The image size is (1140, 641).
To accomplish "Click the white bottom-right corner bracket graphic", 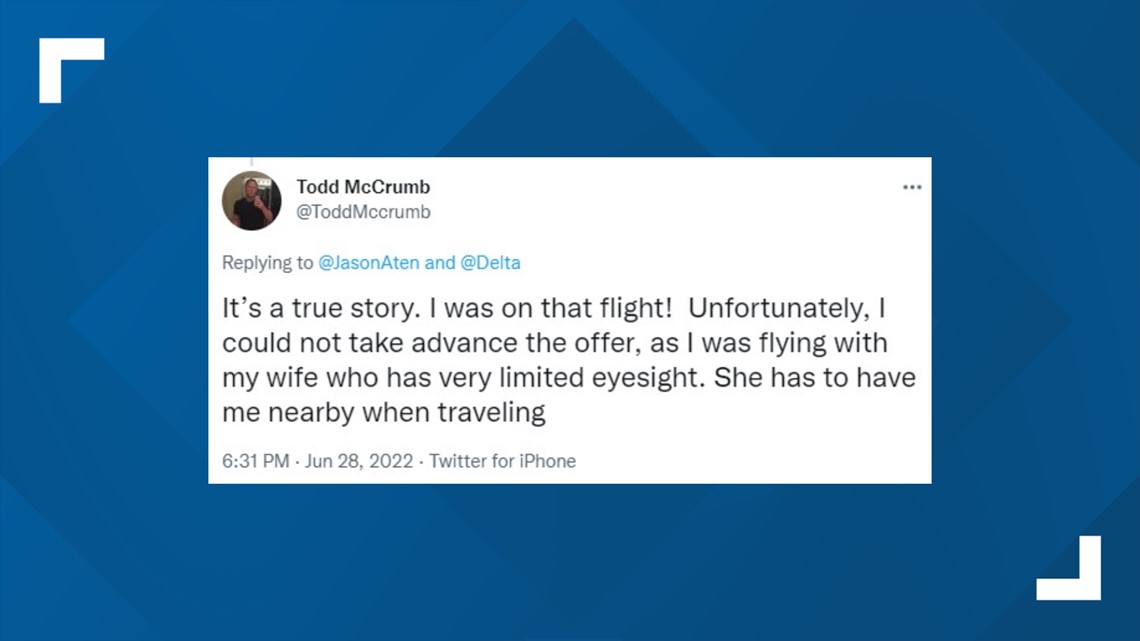I will (1069, 568).
